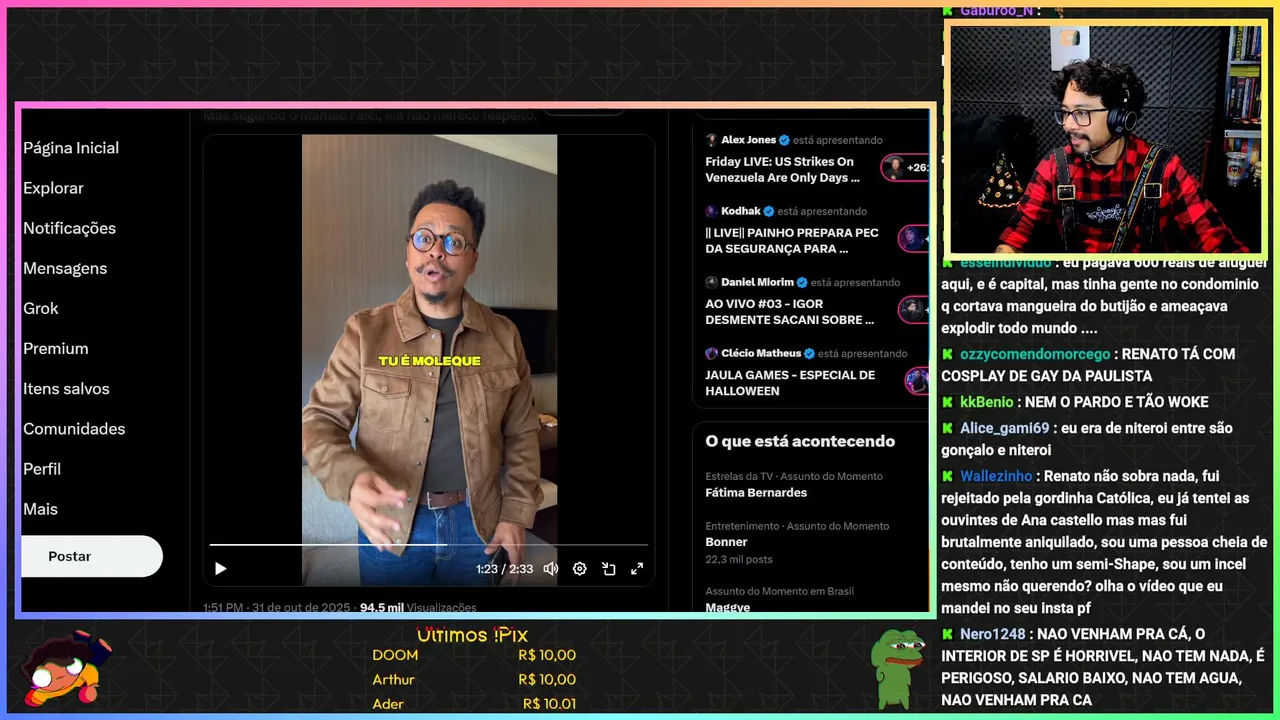Click Arthur R$ 10,00 donation row
The image size is (1280, 720).
coord(474,679)
